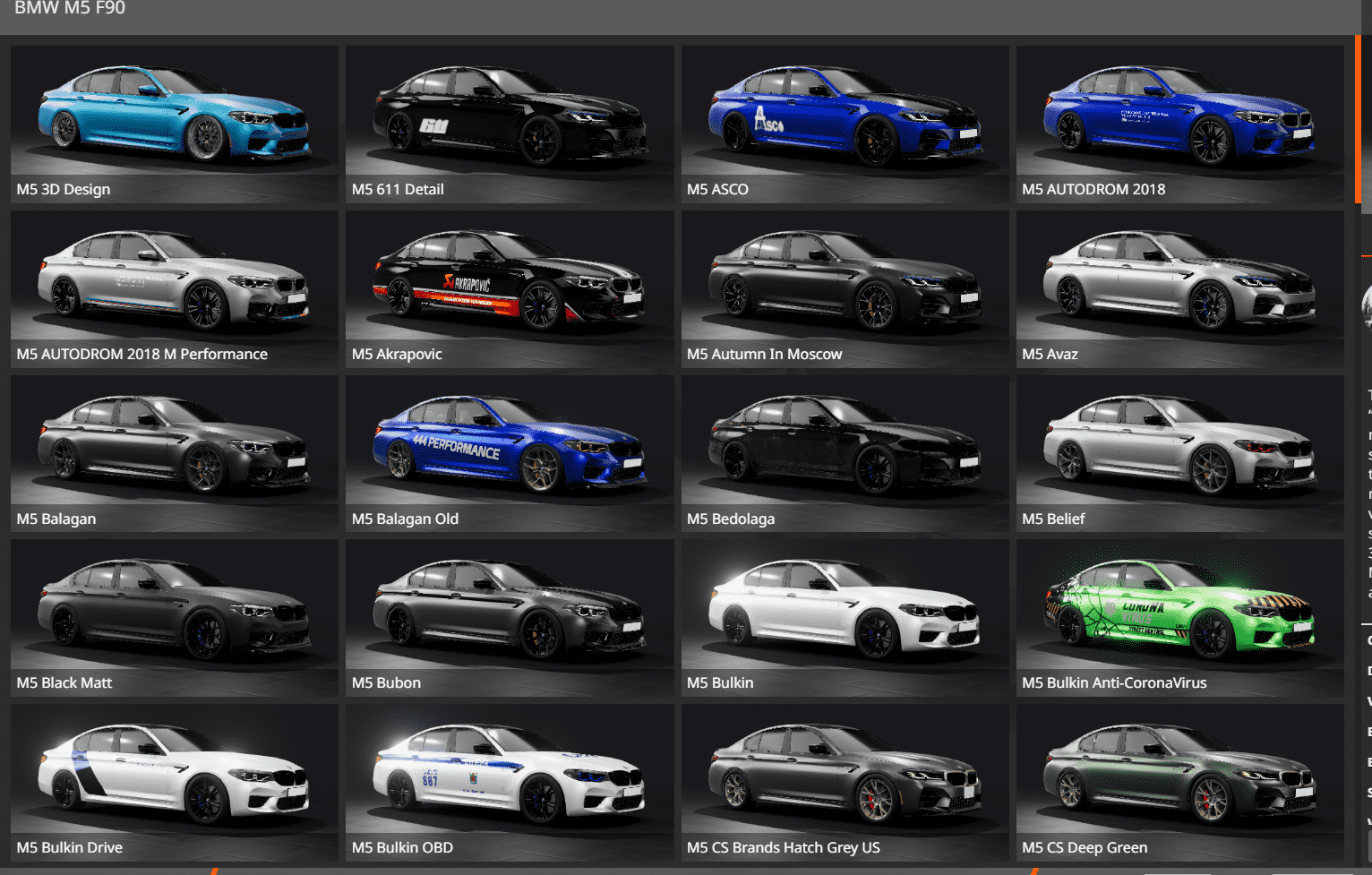Viewport: 1372px width, 875px height.
Task: Open the M5 ASCO blue car
Action: [x=845, y=124]
